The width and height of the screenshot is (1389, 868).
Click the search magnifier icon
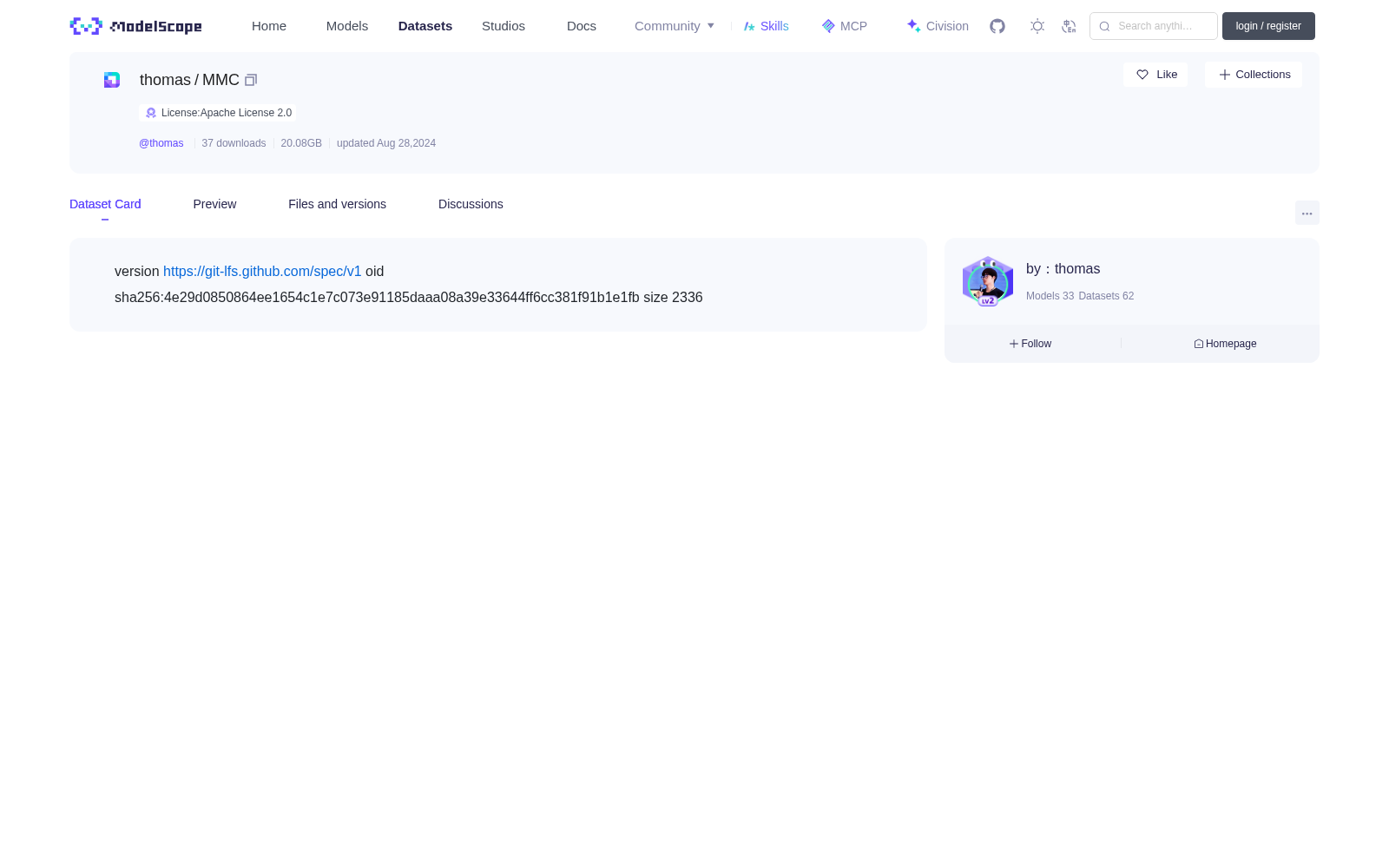coord(1104,26)
